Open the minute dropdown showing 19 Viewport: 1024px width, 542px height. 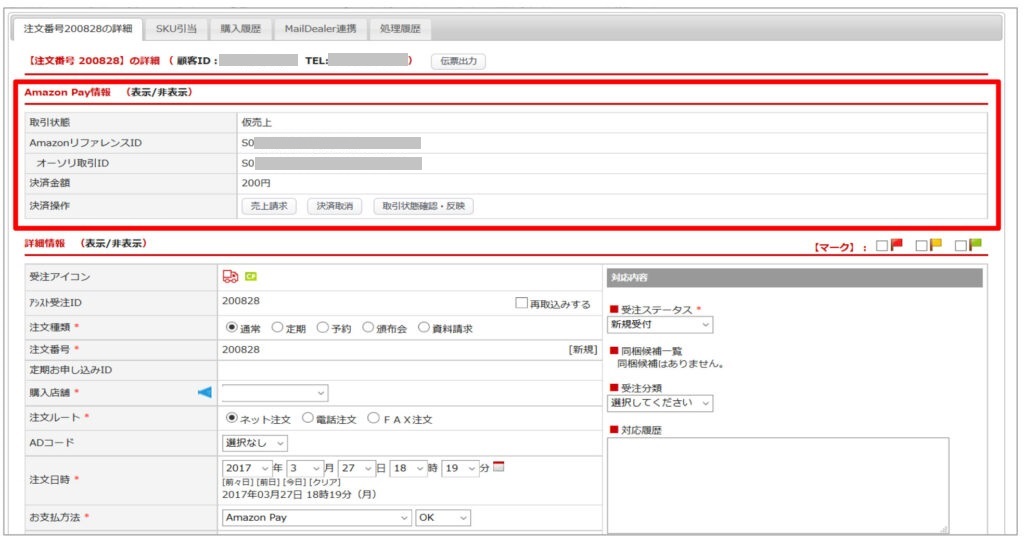(x=460, y=468)
